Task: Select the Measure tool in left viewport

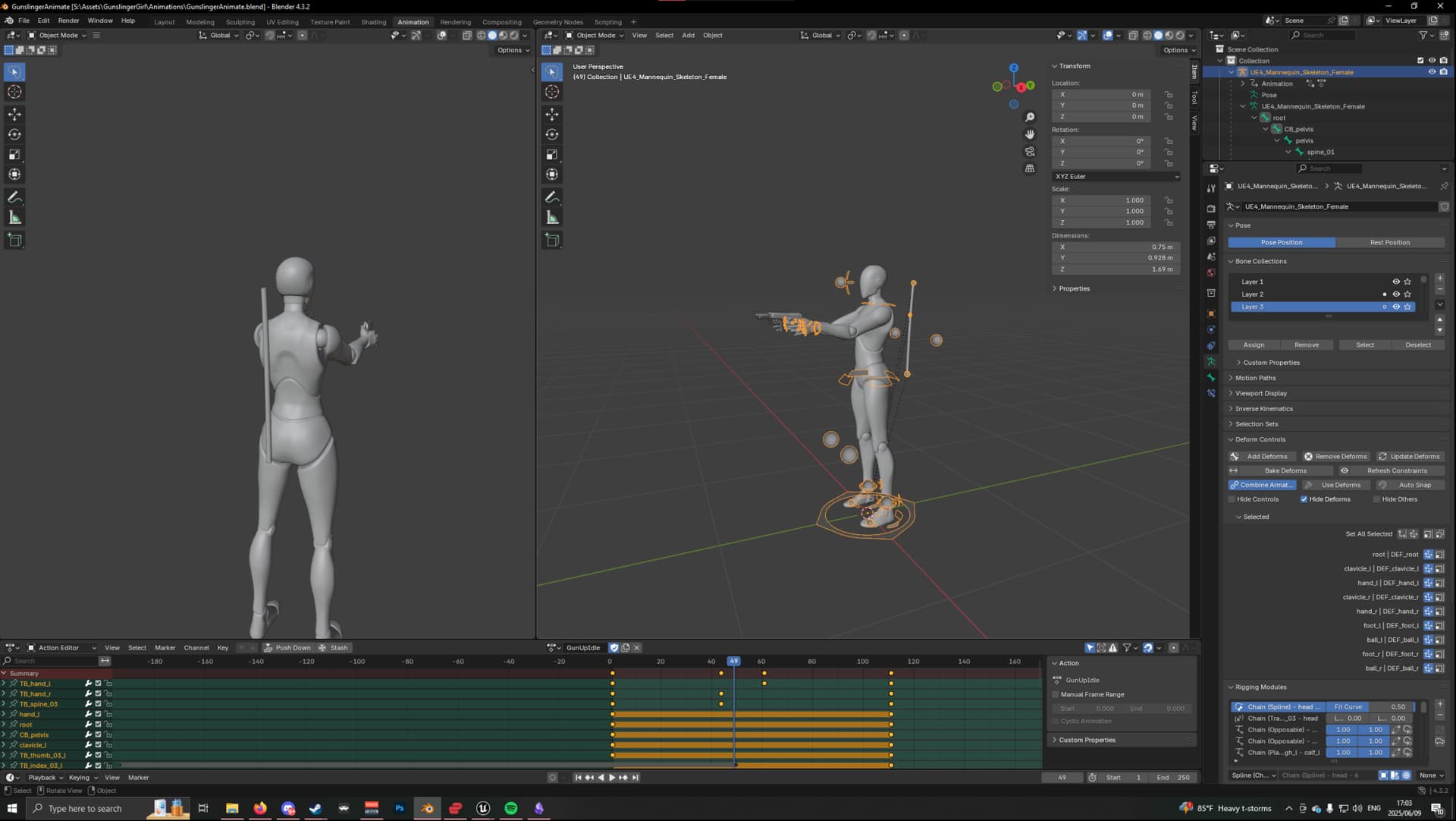Action: (x=14, y=218)
